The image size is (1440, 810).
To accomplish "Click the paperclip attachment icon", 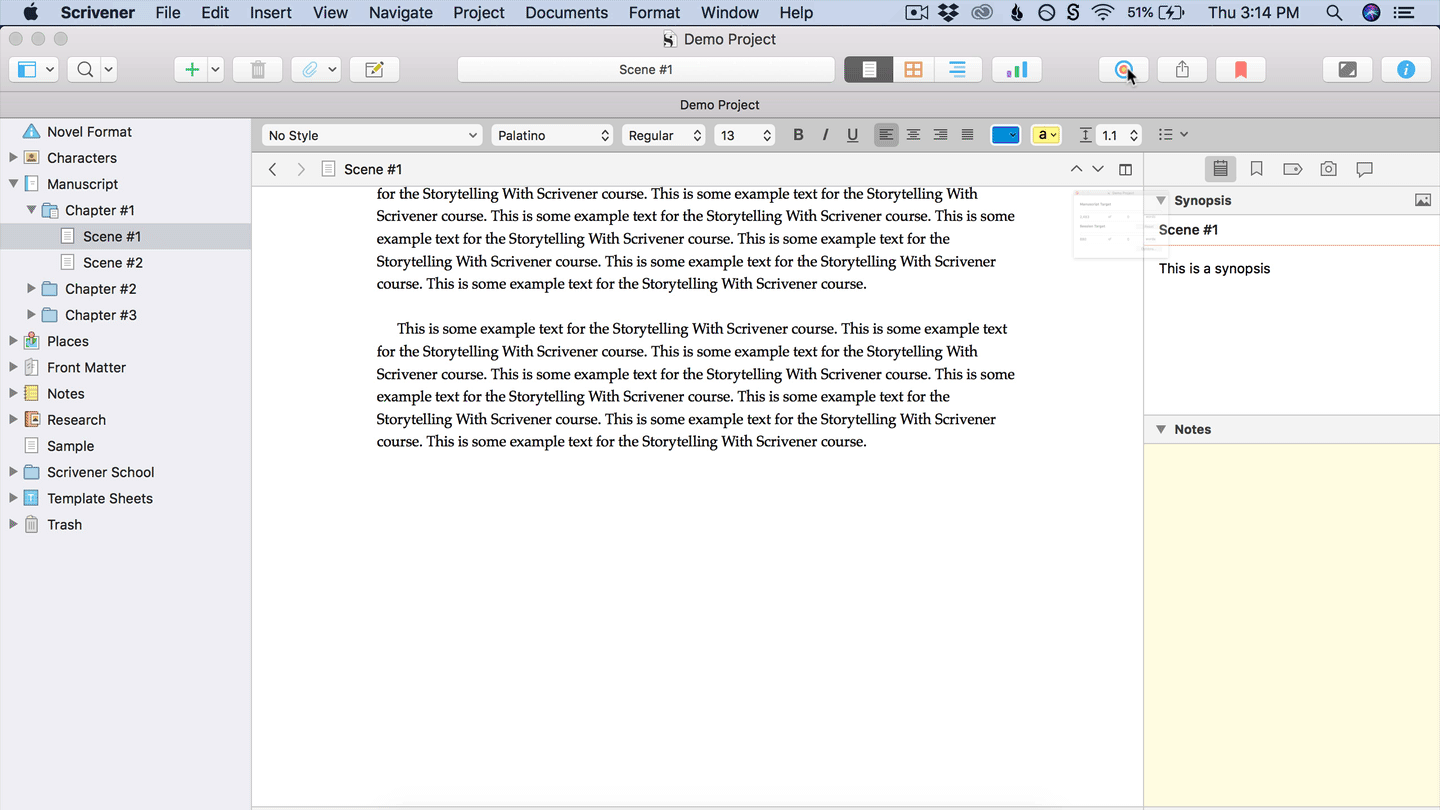I will 310,70.
